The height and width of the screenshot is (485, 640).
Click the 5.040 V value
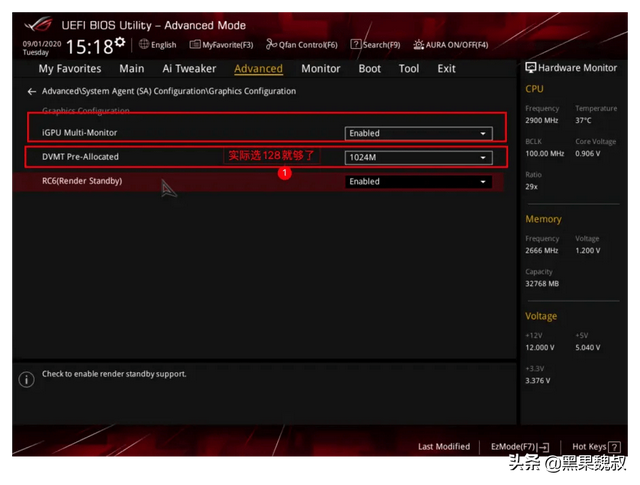click(587, 347)
